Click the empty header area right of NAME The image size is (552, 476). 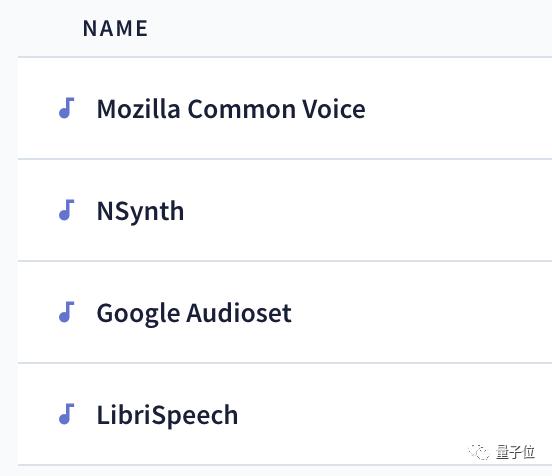click(350, 28)
